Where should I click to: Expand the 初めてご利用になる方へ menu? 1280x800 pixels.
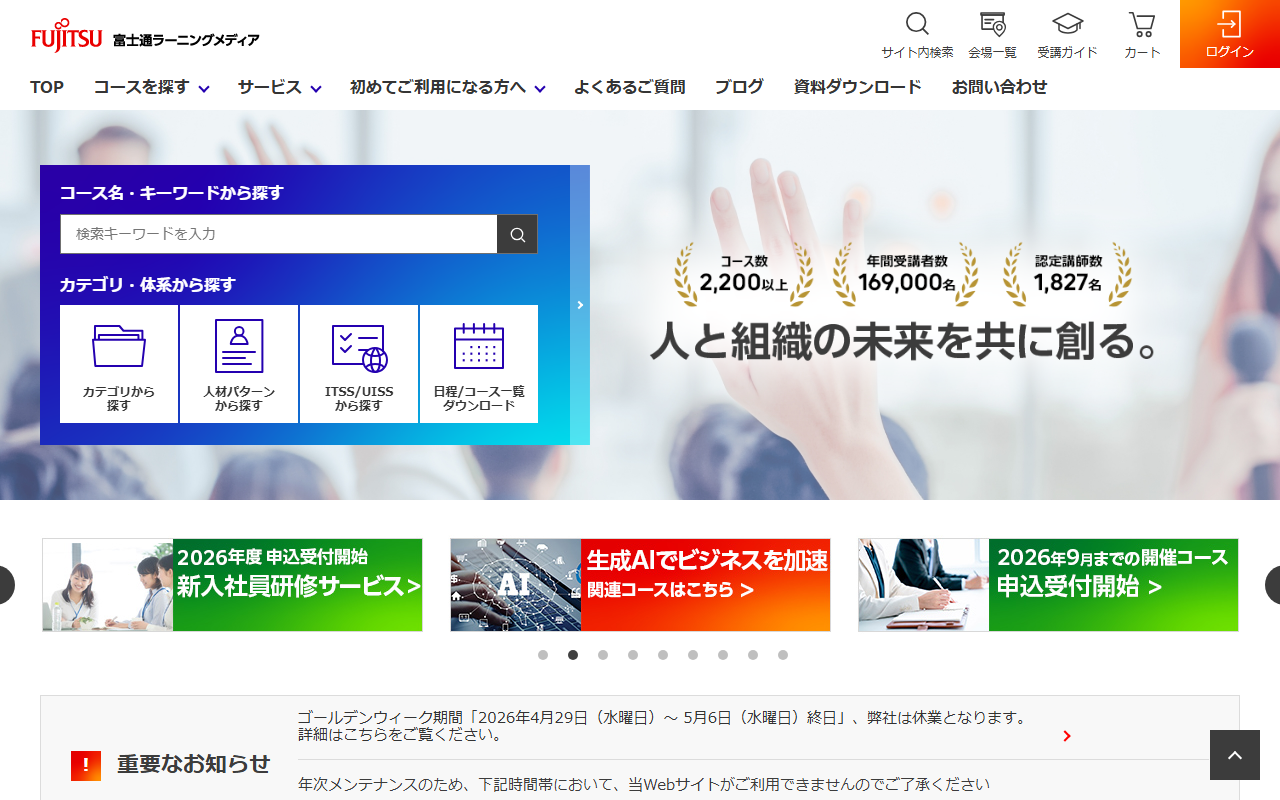447,87
